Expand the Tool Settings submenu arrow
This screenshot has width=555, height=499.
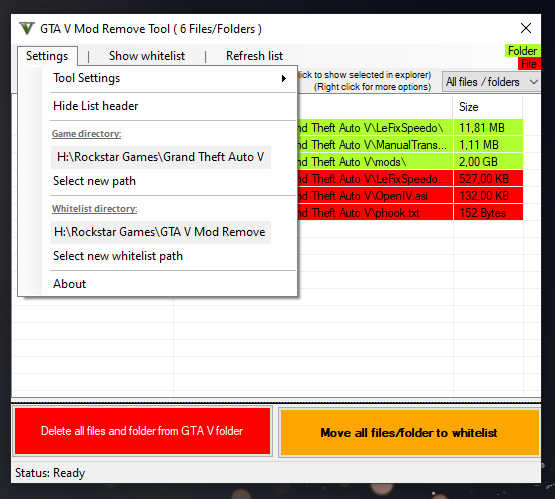(x=284, y=78)
